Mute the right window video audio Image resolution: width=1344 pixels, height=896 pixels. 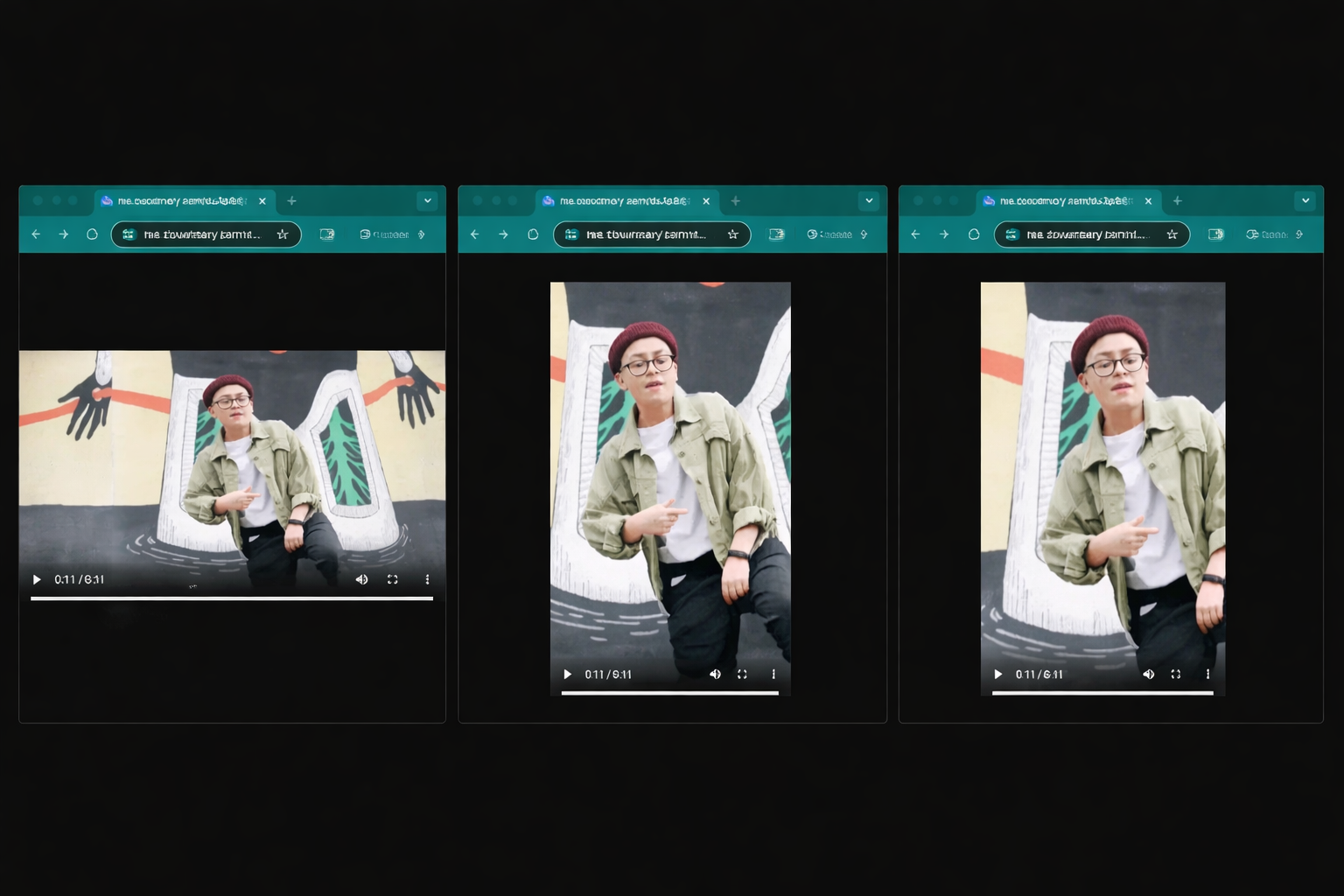tap(1148, 675)
